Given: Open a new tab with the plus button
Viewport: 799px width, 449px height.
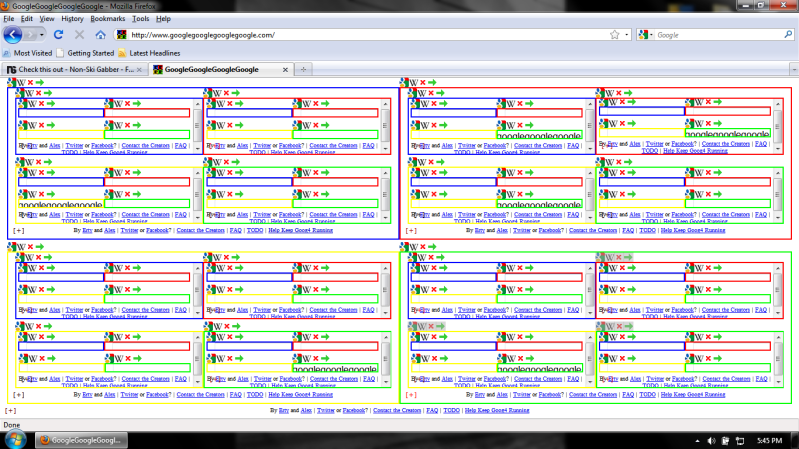Looking at the screenshot, I should pos(304,69).
